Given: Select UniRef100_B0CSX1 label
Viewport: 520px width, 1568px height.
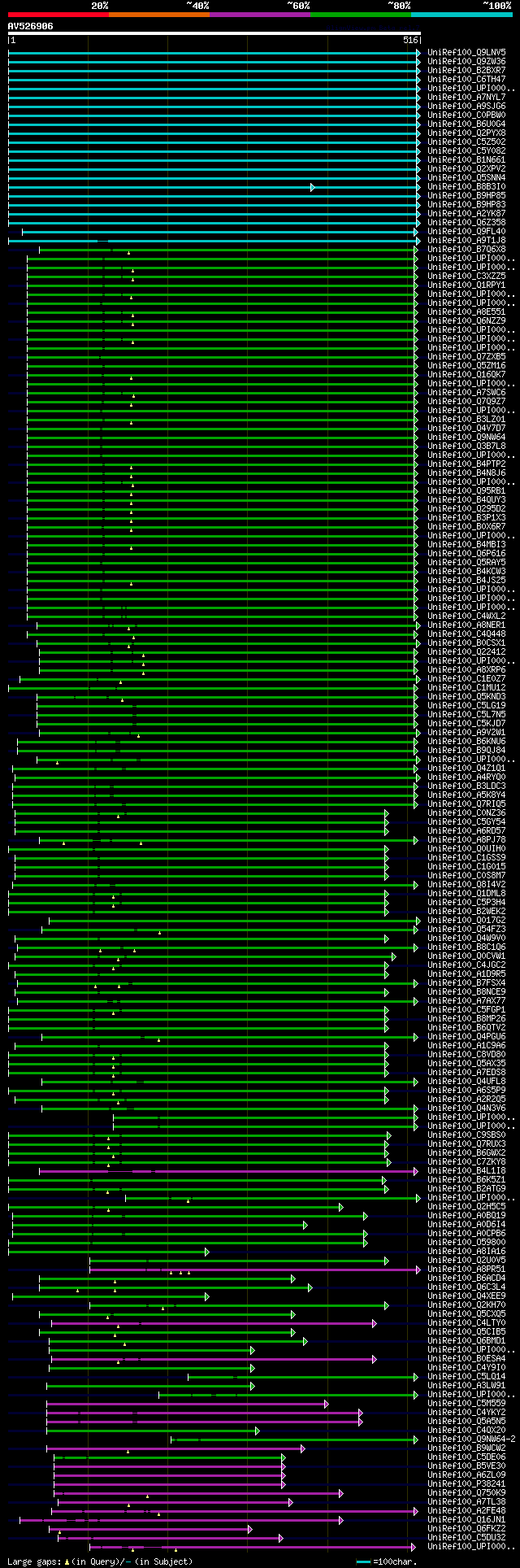Looking at the screenshot, I should pyautogui.click(x=466, y=642).
